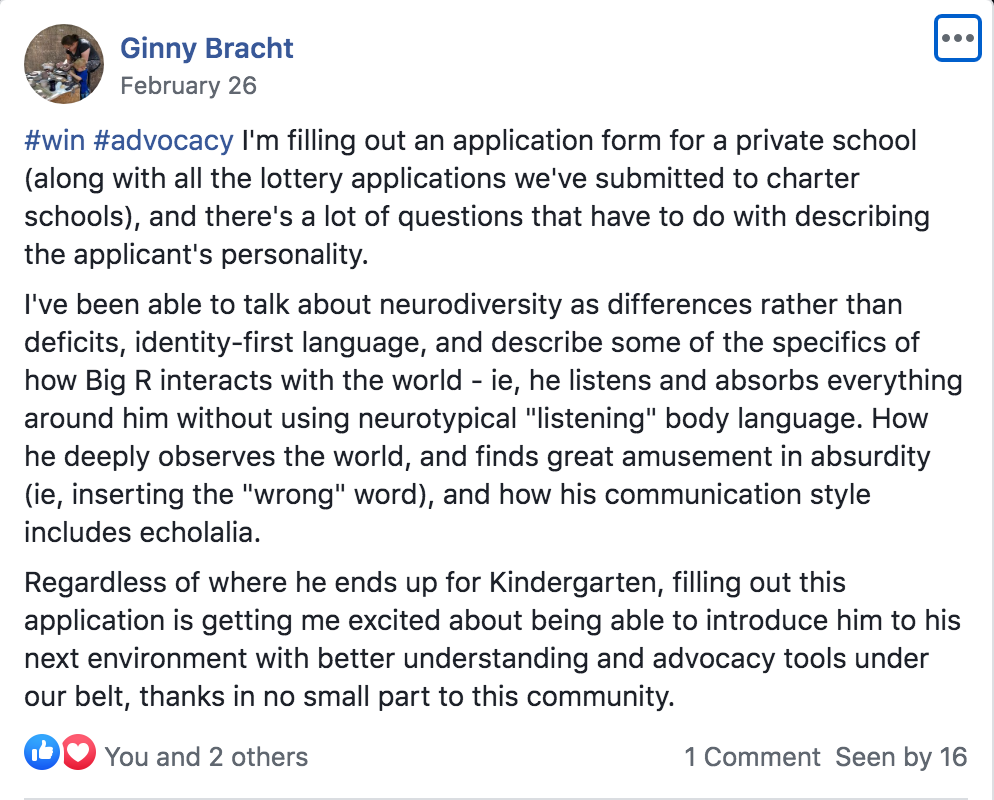The height and width of the screenshot is (800, 994).
Task: Click the word "Kindergarten" in the post
Action: pyautogui.click(x=576, y=583)
